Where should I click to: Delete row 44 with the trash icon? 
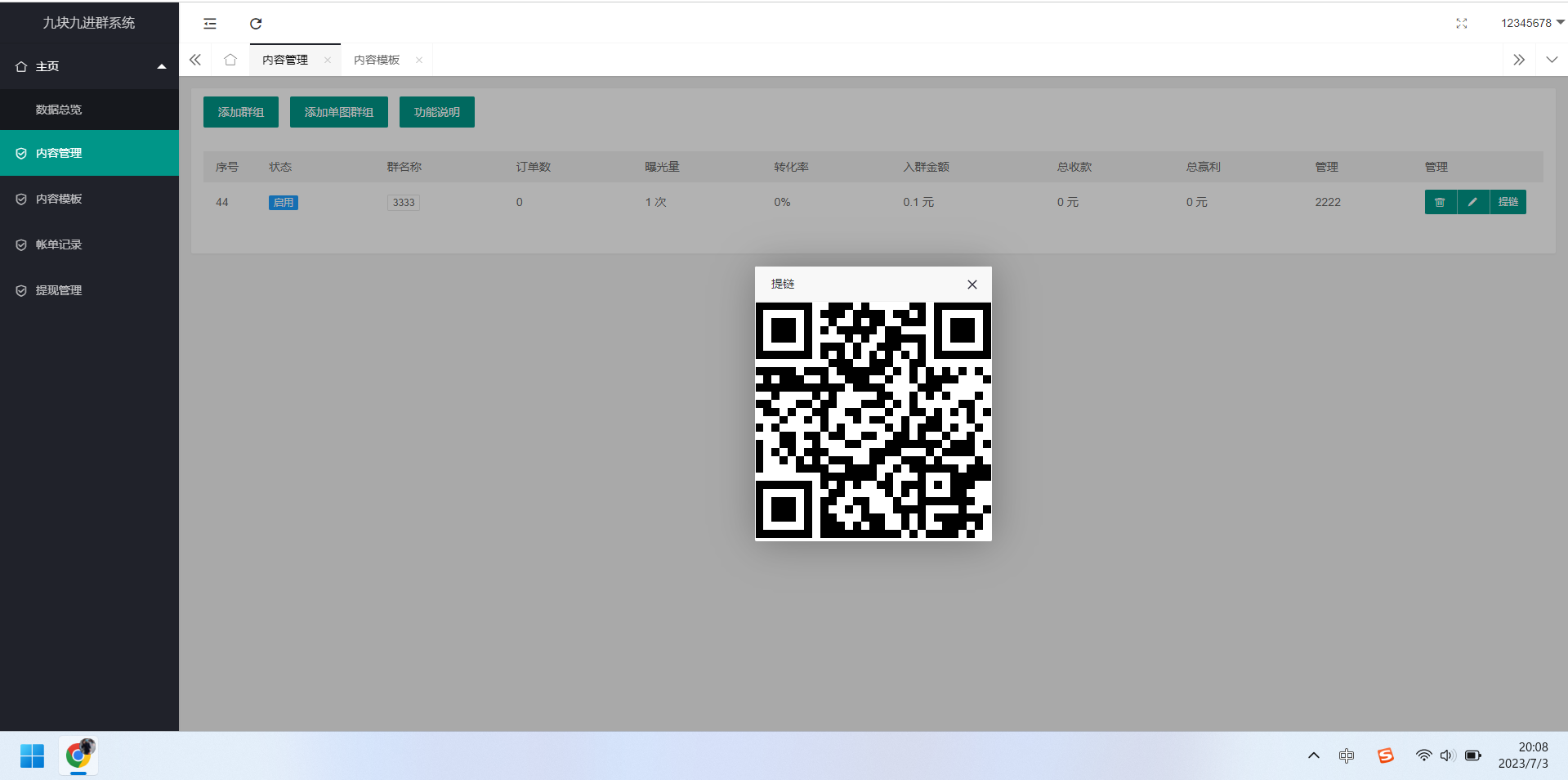[1441, 202]
